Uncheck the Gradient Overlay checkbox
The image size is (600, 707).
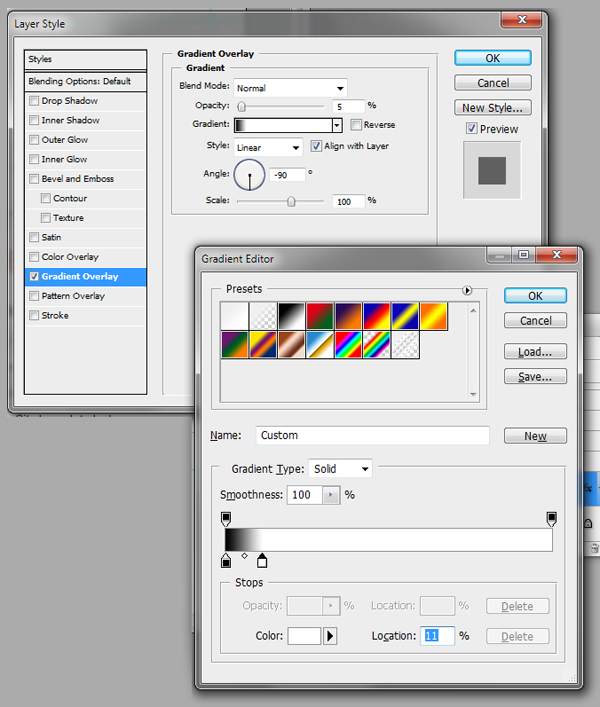click(34, 276)
